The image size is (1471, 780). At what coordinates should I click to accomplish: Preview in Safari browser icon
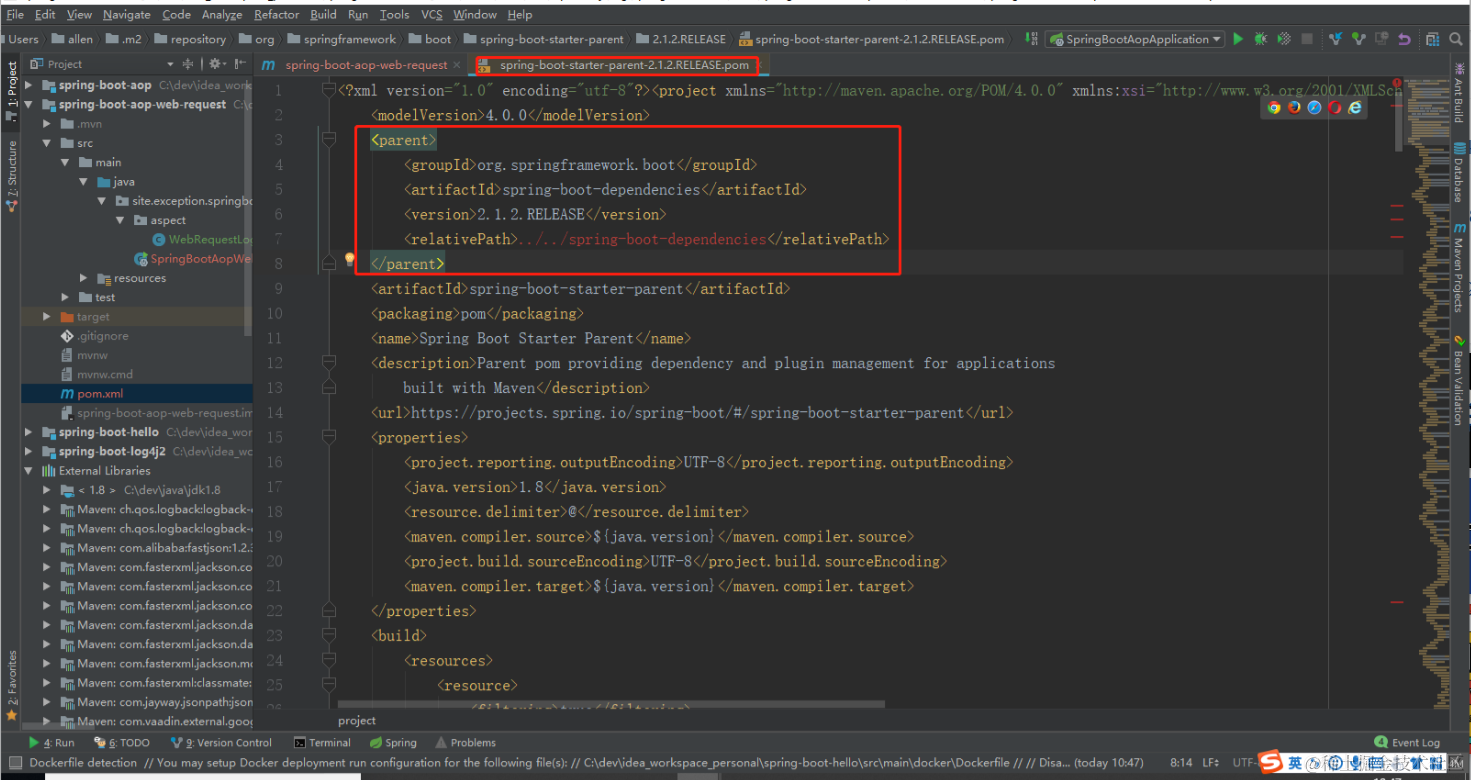point(1315,107)
